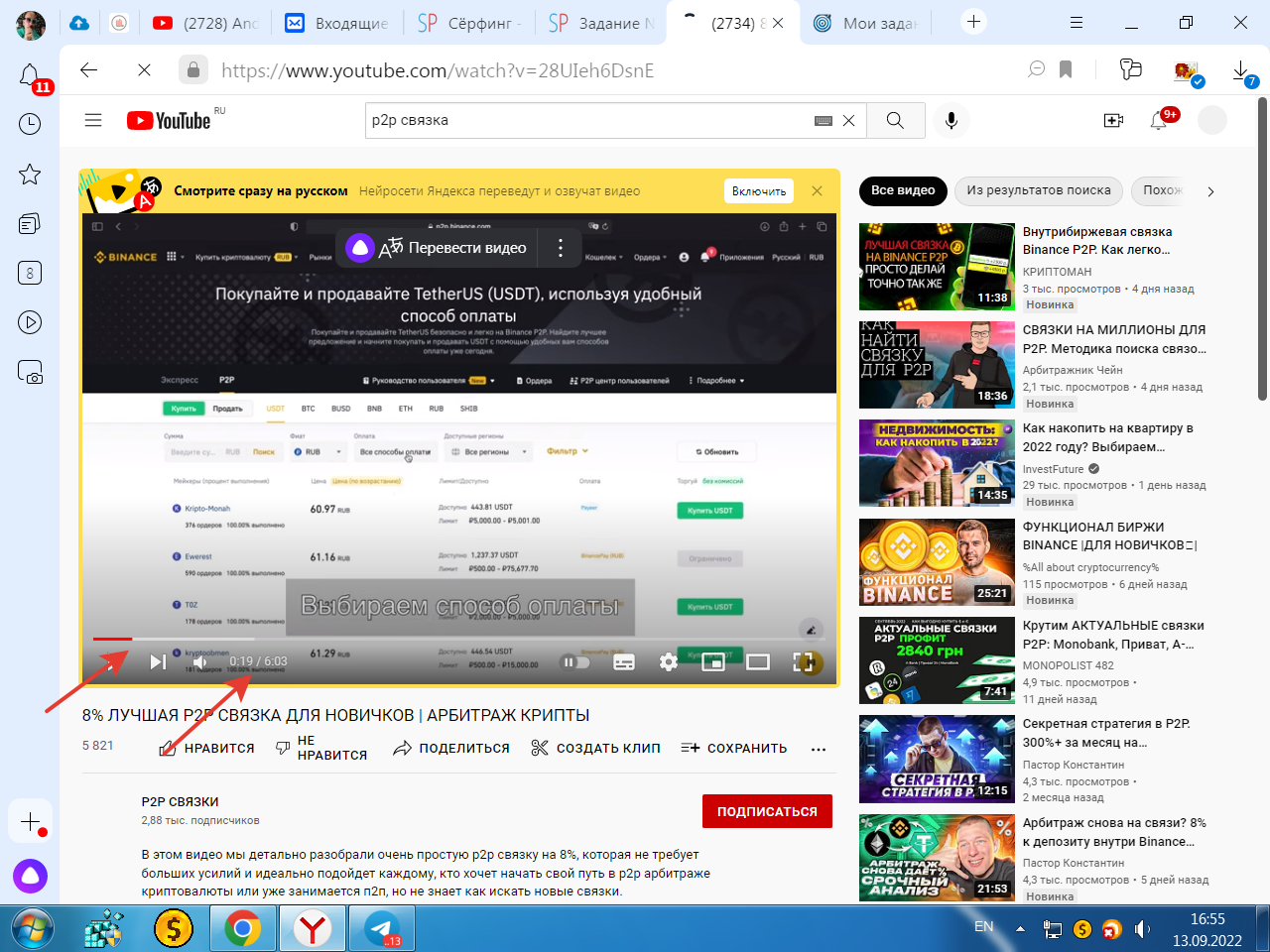Stop page loading with the X button
Viewport: 1270px width, 952px height.
pos(144,70)
